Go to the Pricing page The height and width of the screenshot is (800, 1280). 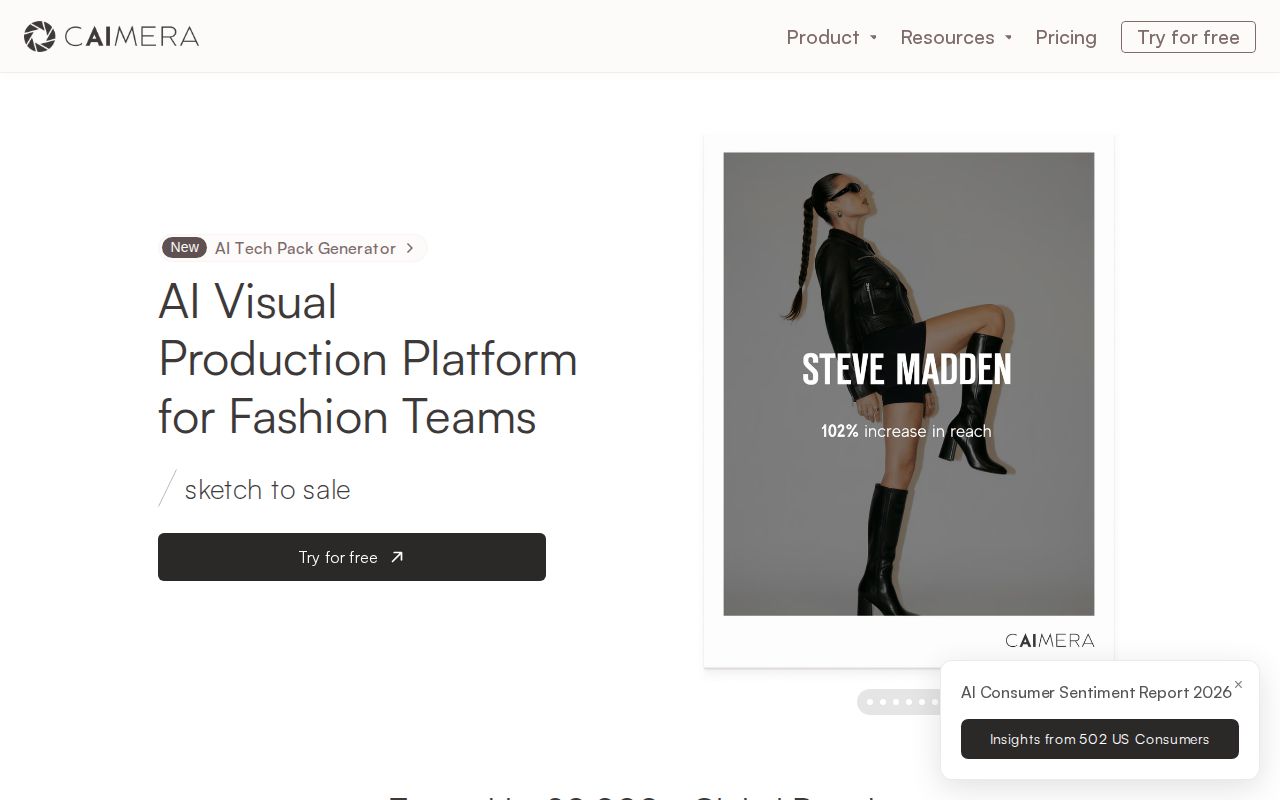pos(1066,37)
